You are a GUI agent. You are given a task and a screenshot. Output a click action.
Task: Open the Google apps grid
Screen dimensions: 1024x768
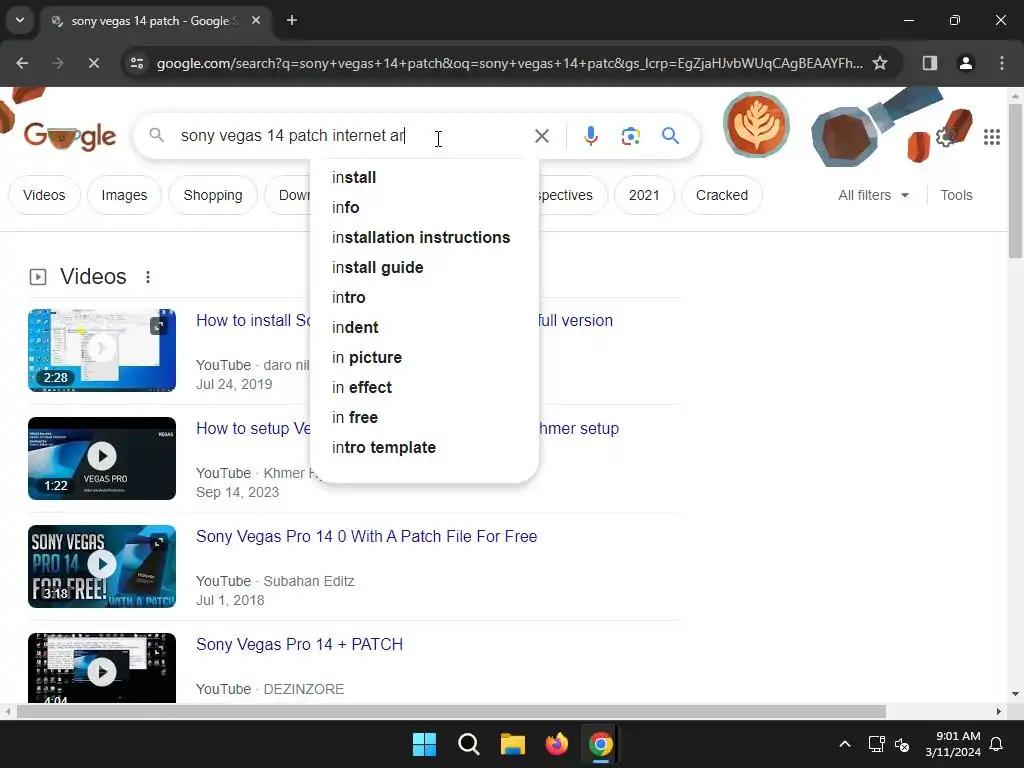(x=991, y=136)
